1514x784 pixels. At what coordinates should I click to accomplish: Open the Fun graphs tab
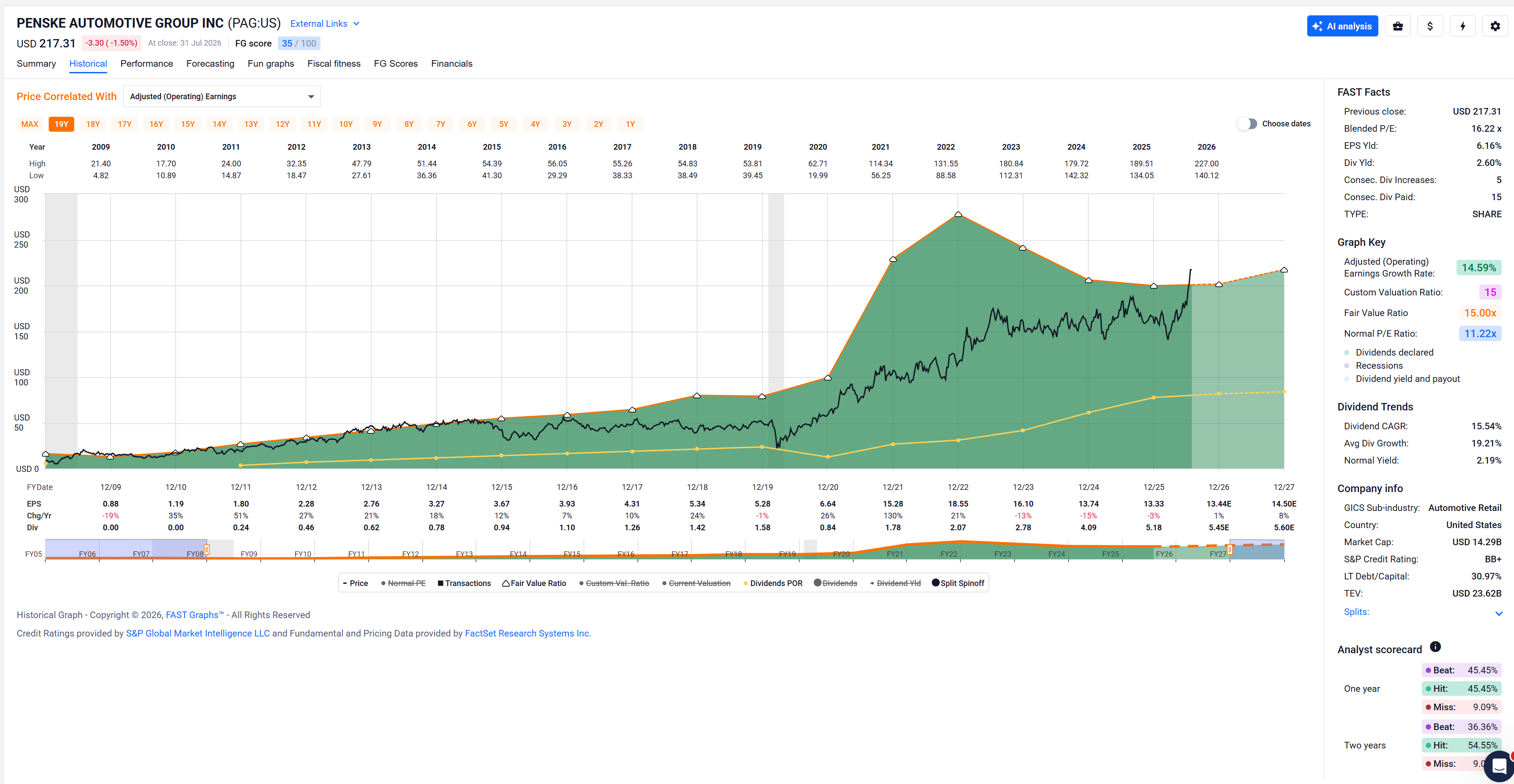pos(271,64)
